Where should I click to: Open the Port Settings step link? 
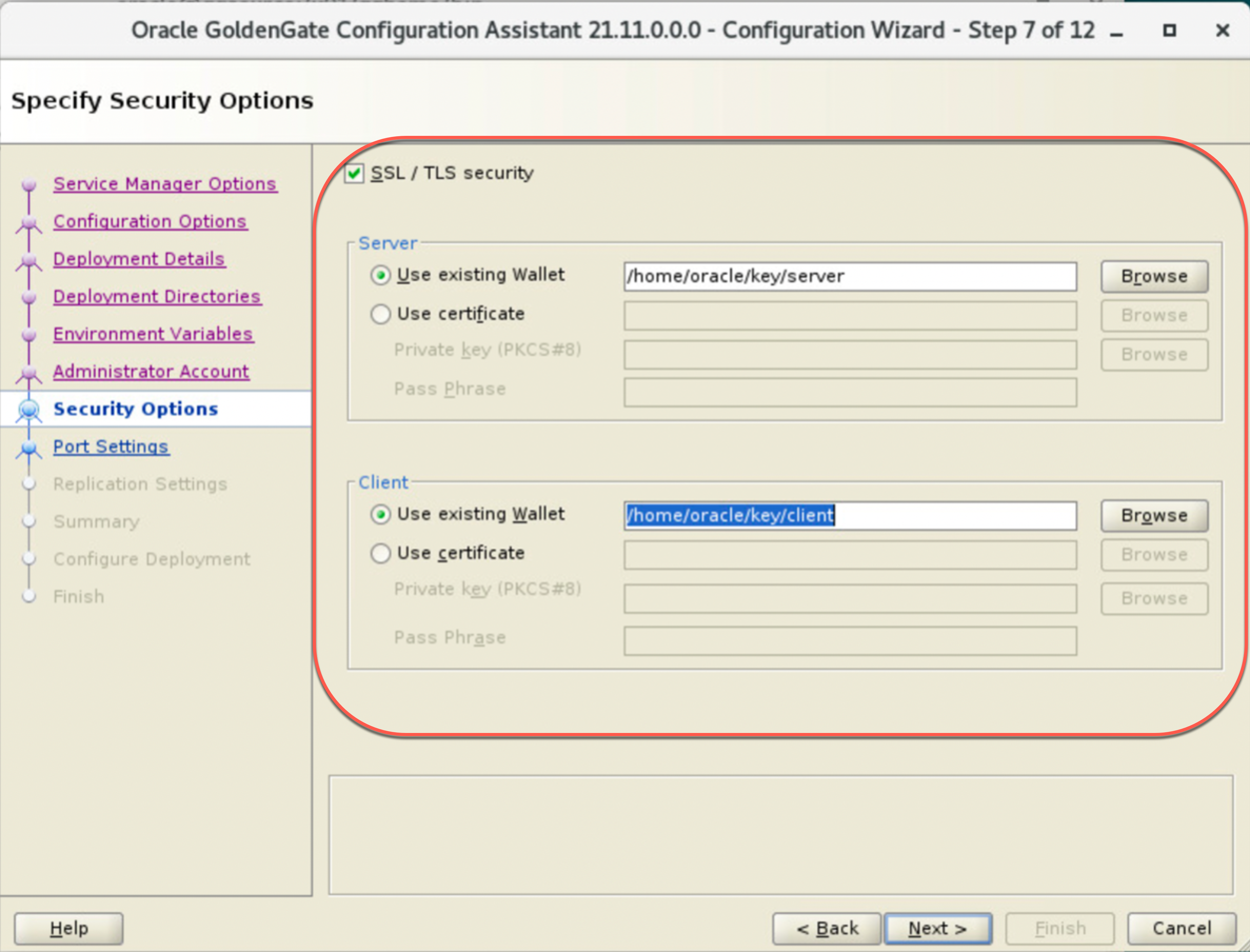pyautogui.click(x=111, y=447)
